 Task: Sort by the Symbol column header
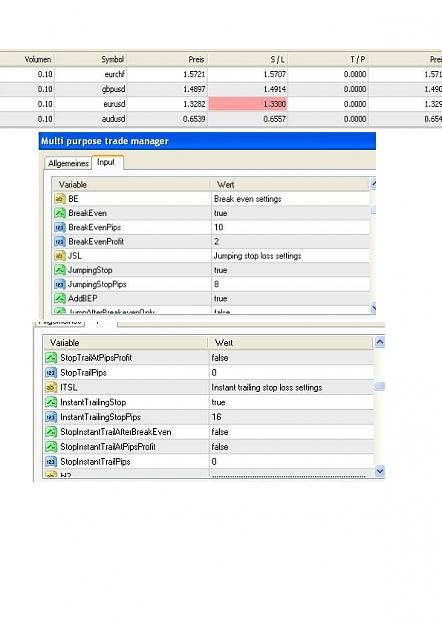pyautogui.click(x=91, y=59)
